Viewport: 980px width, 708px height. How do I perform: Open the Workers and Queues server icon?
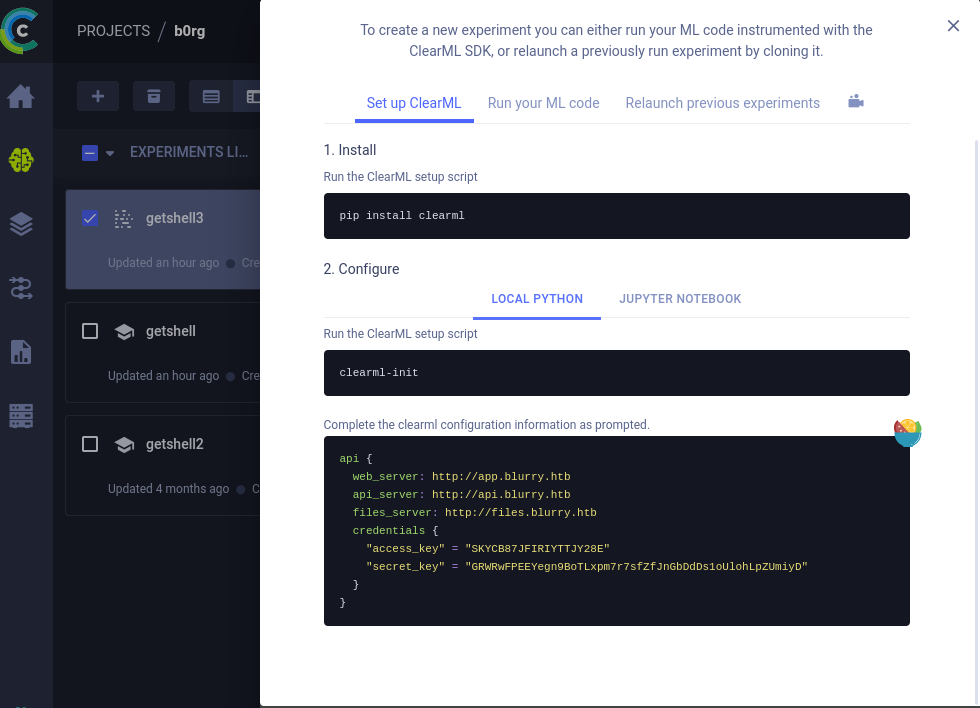pos(21,416)
